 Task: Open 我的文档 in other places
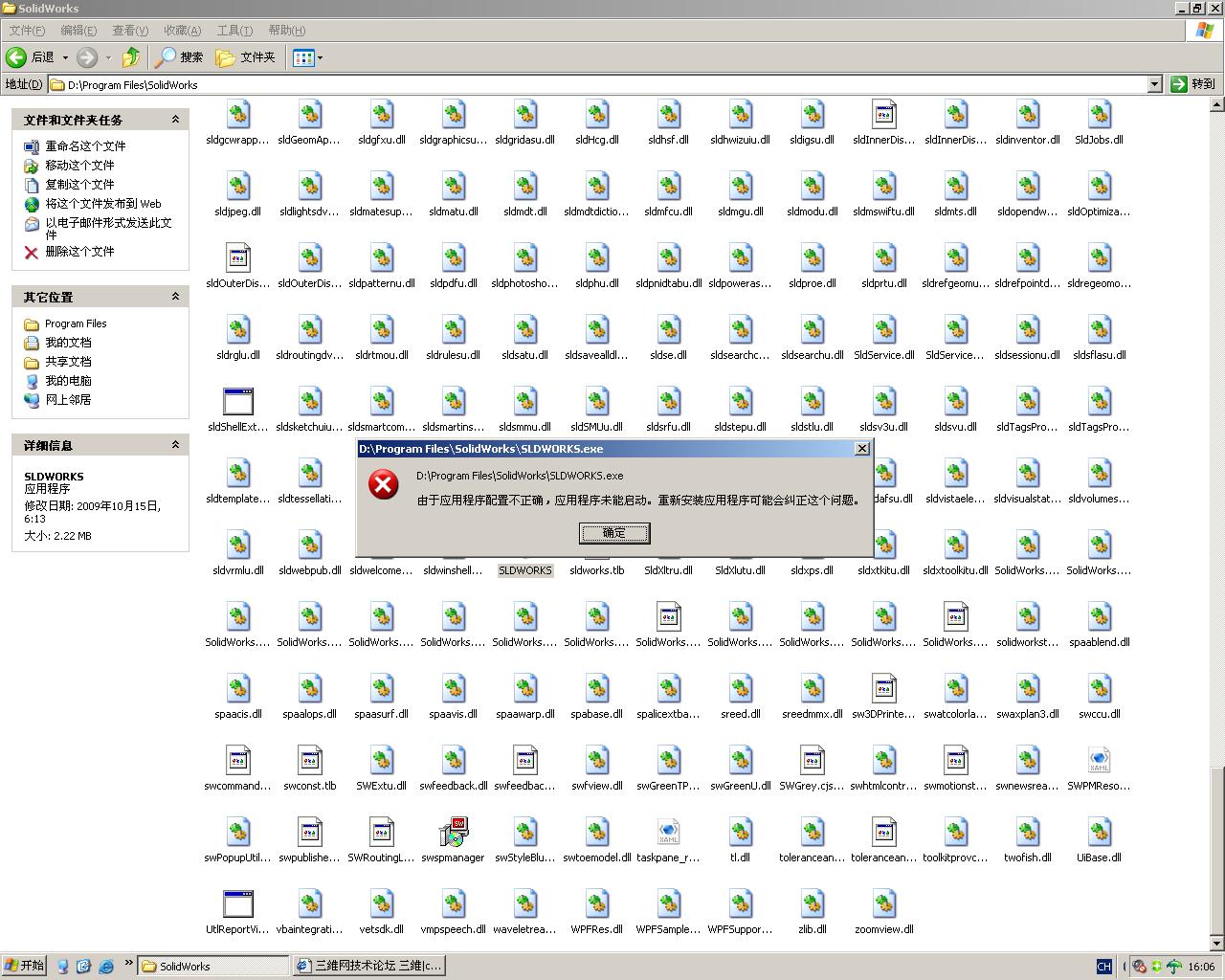(x=68, y=343)
